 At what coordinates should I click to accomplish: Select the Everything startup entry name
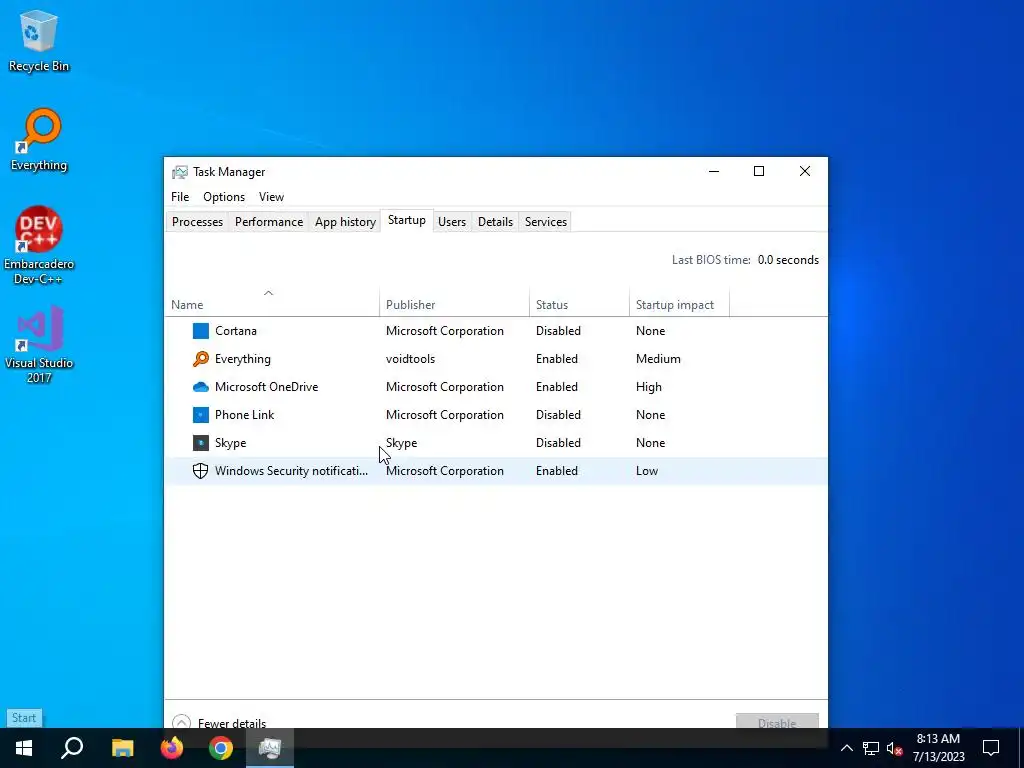point(242,359)
